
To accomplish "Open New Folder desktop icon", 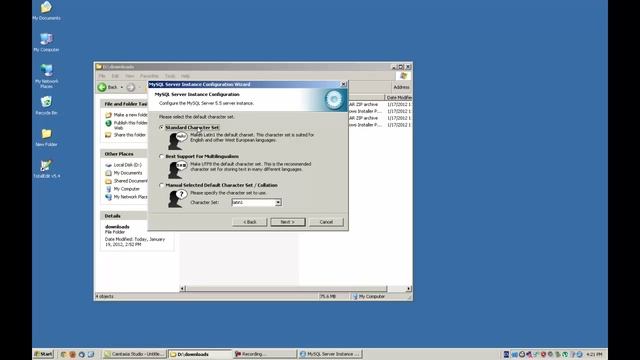I will (46, 137).
